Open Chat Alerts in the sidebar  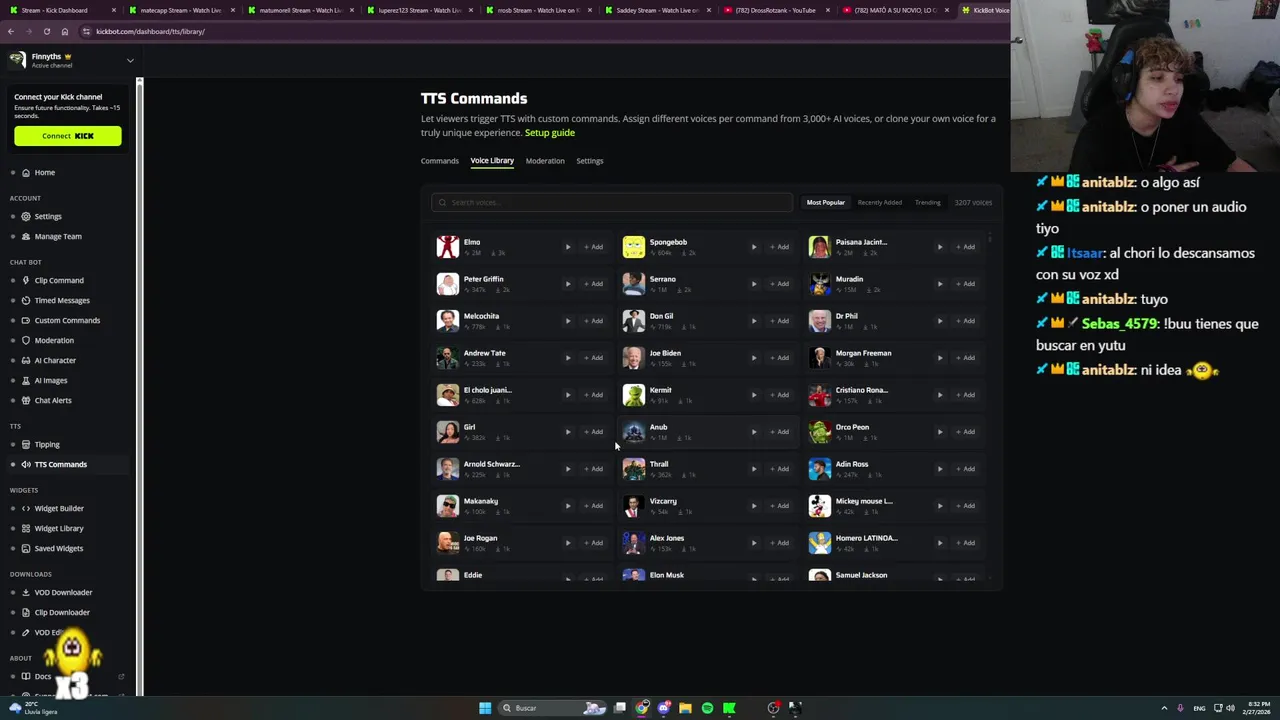[53, 401]
